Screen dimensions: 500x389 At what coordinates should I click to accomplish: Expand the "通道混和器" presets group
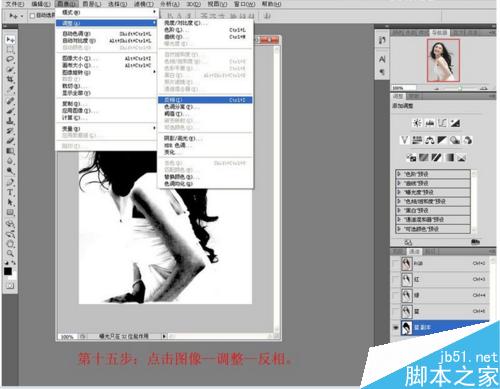(399, 220)
